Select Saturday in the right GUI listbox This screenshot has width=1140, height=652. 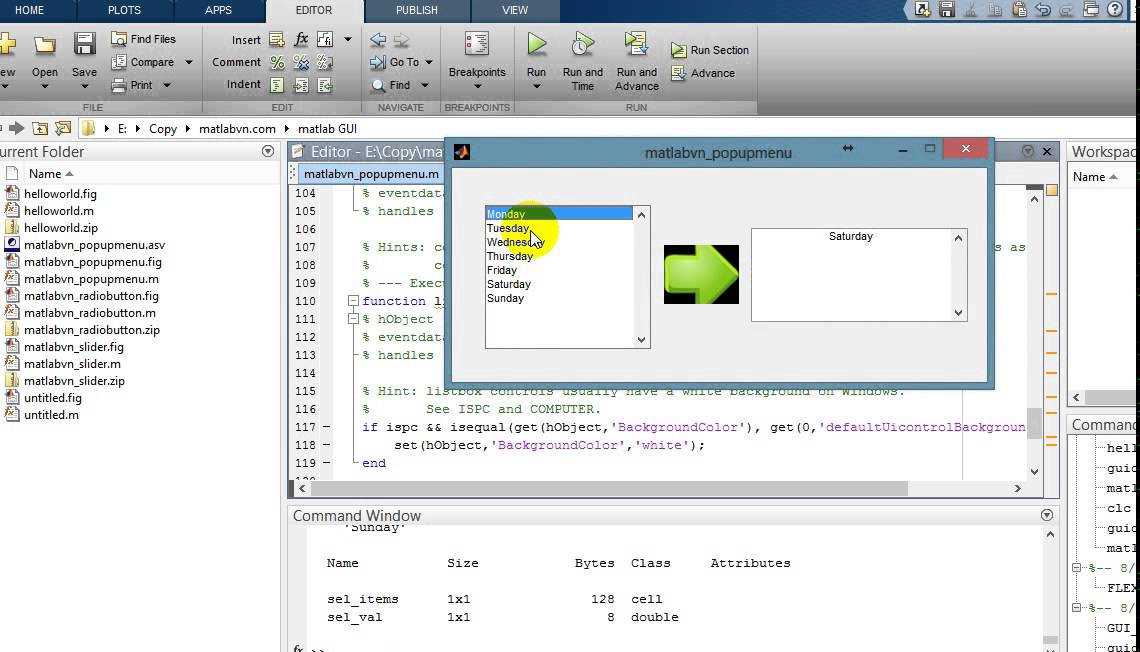point(851,236)
